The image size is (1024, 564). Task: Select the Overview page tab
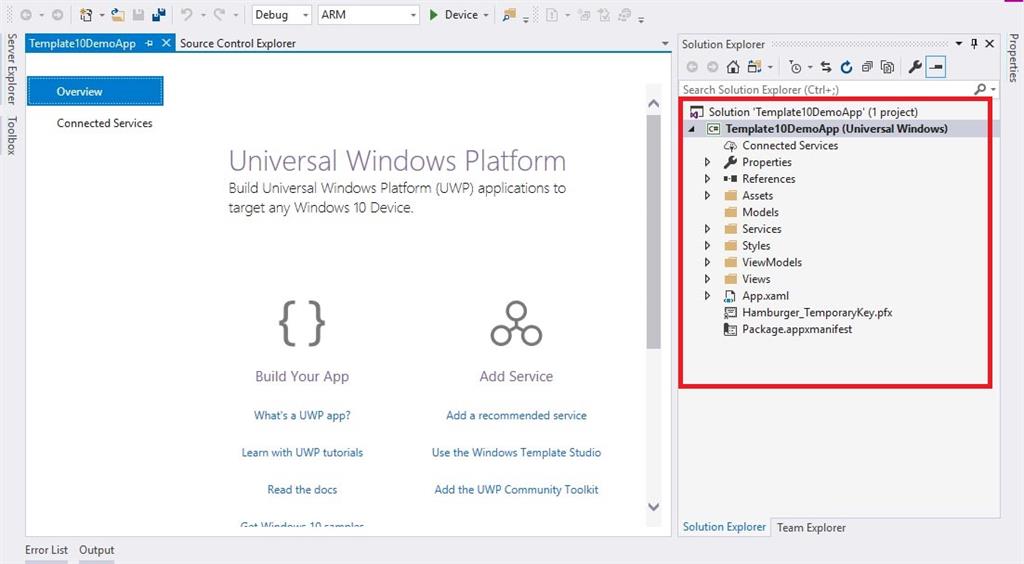[x=95, y=91]
